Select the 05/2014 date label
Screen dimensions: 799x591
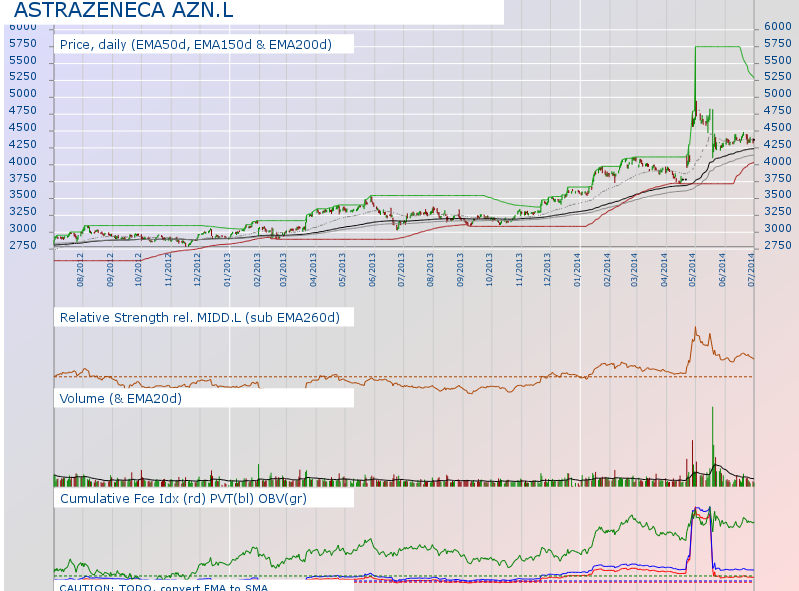(x=692, y=270)
